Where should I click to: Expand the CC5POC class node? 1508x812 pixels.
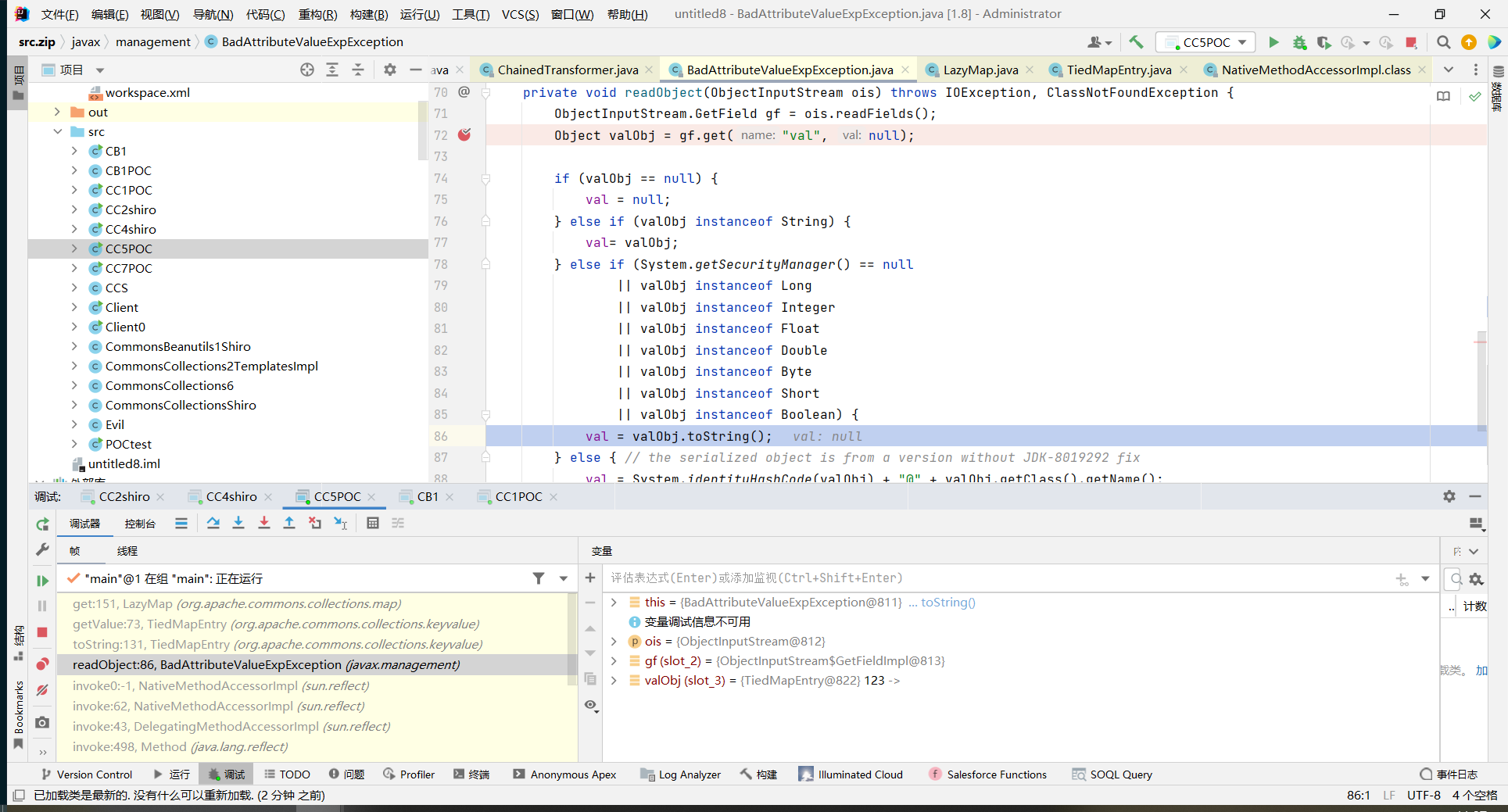tap(74, 249)
